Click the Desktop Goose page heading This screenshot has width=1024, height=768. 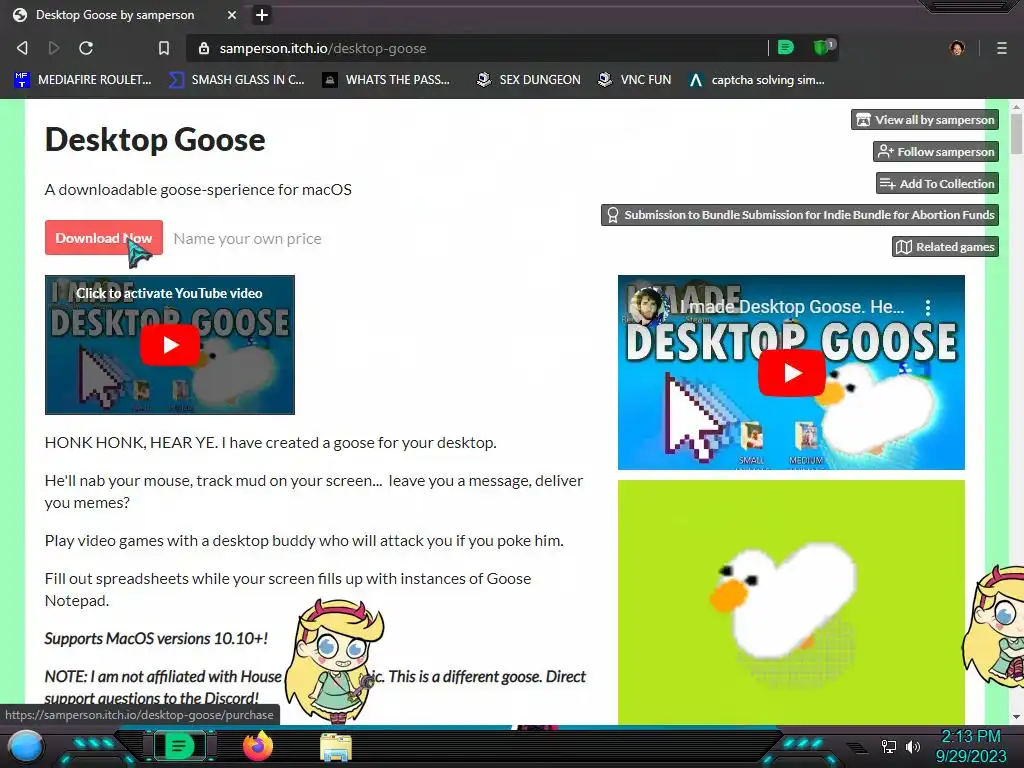tap(155, 140)
